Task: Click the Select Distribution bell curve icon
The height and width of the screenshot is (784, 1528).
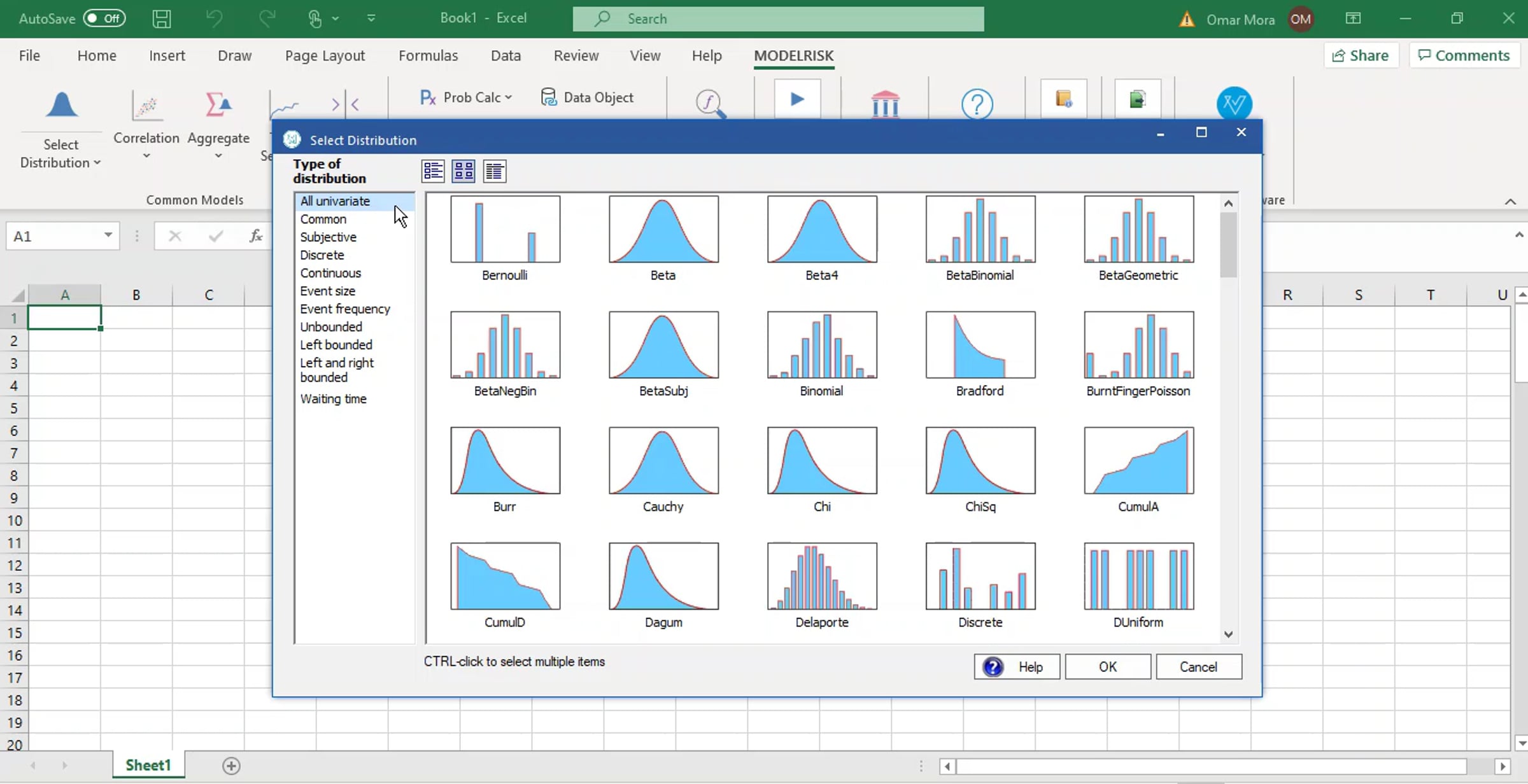Action: click(61, 106)
